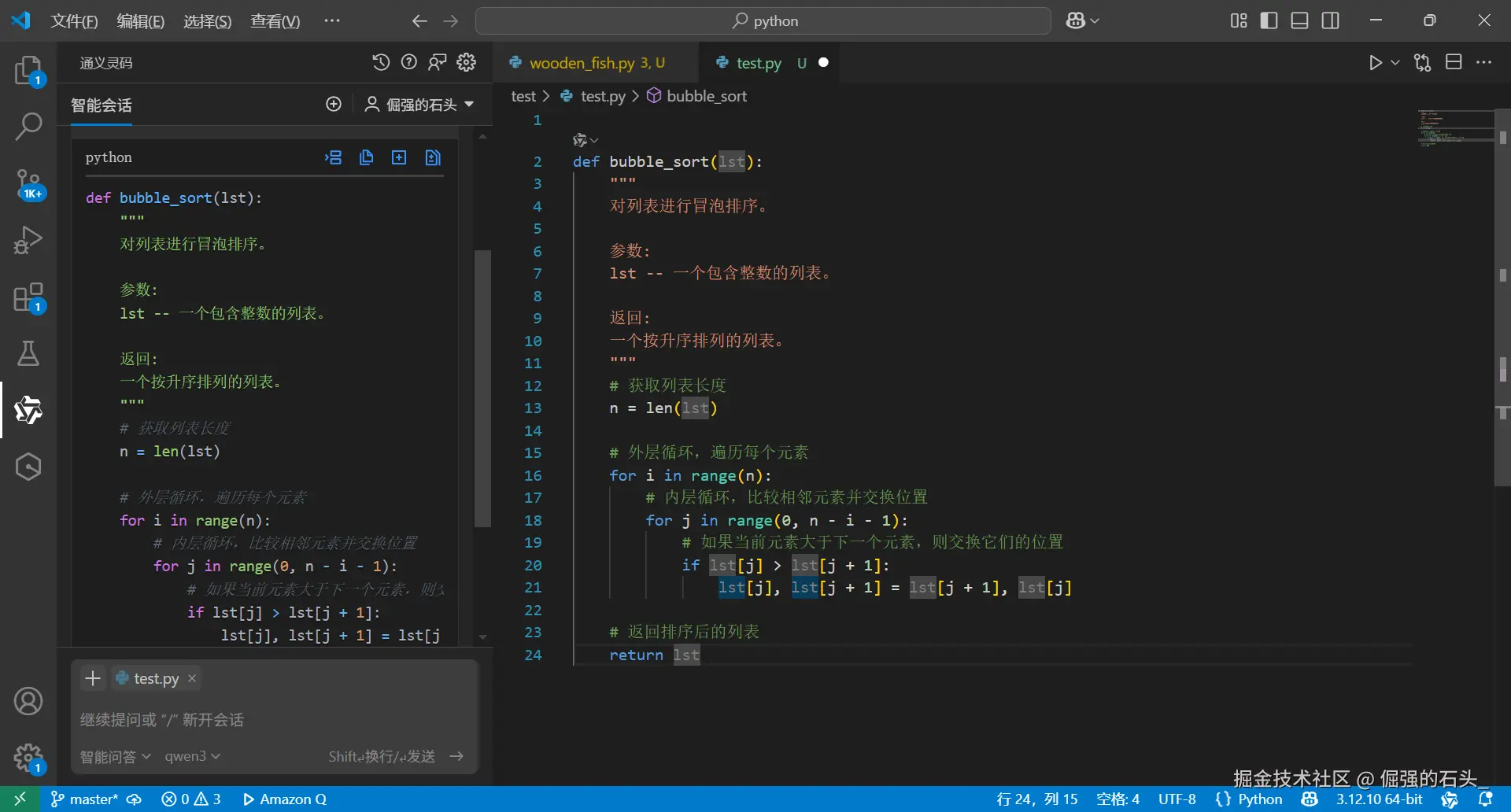Insert generated code at cursor icon

point(333,158)
